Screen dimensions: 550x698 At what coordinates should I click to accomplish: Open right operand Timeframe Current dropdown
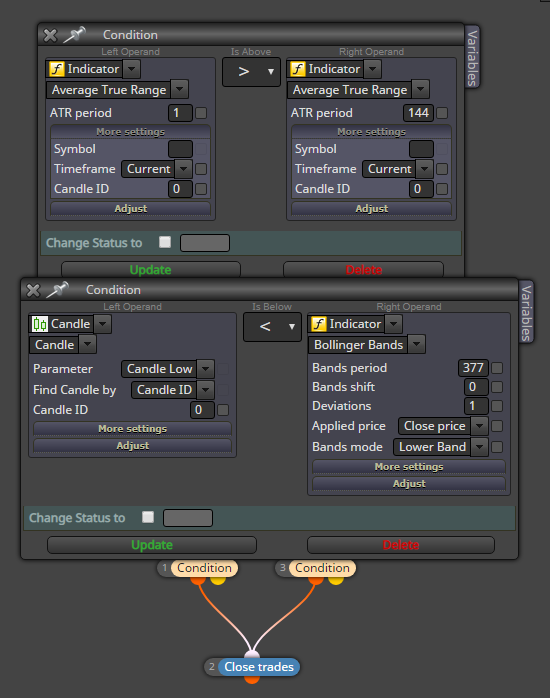coord(425,169)
